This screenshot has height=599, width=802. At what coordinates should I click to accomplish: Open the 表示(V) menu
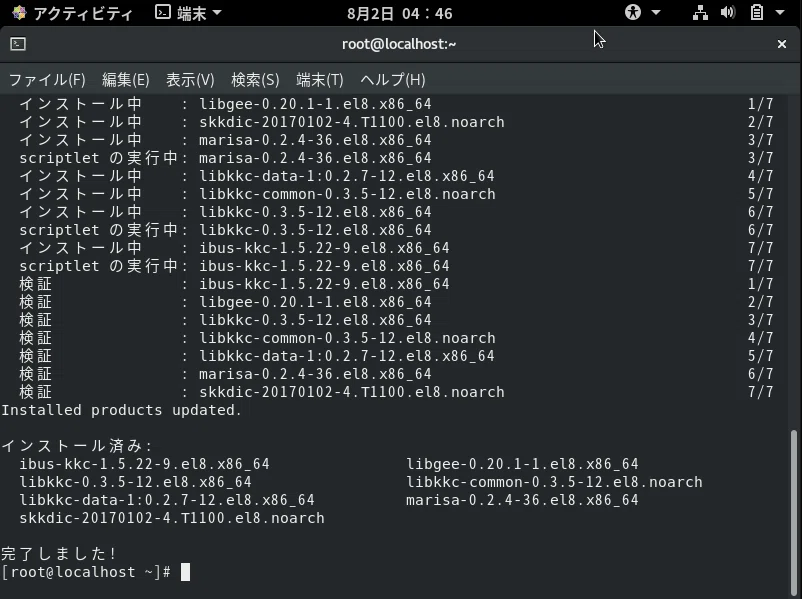click(x=190, y=80)
